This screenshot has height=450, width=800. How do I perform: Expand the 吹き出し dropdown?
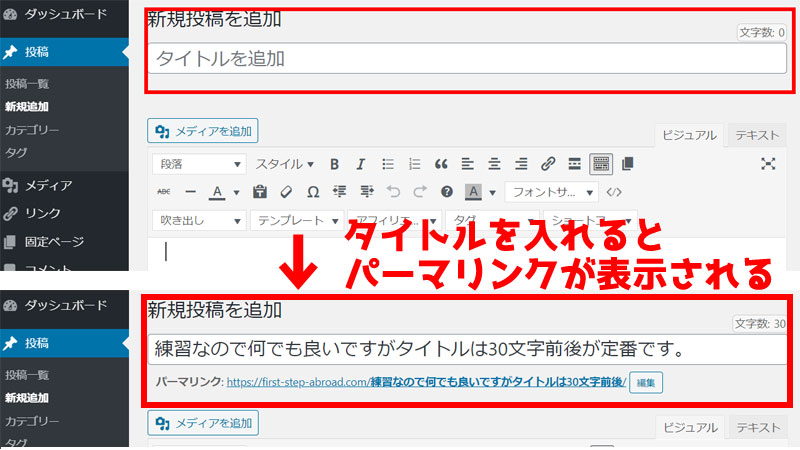(198, 220)
